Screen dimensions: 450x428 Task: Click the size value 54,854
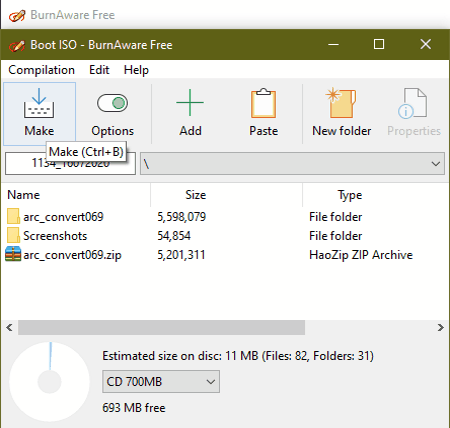click(x=174, y=236)
